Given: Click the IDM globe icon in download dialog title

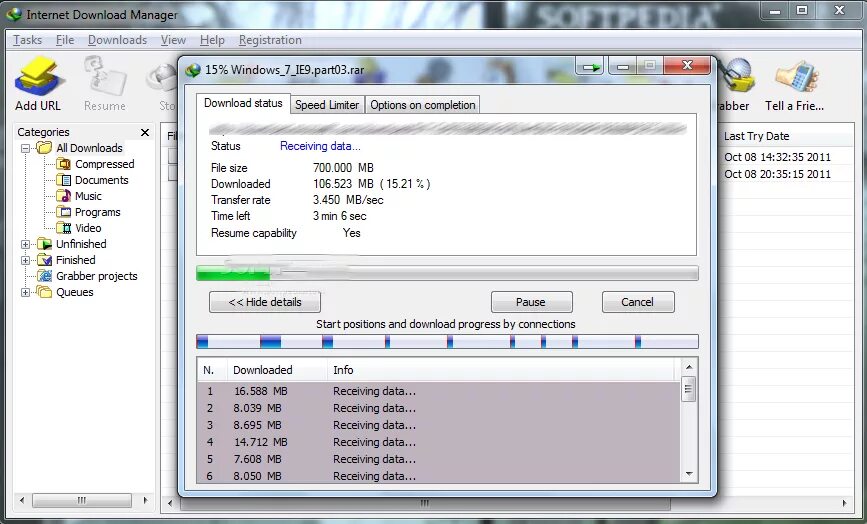Looking at the screenshot, I should [192, 70].
